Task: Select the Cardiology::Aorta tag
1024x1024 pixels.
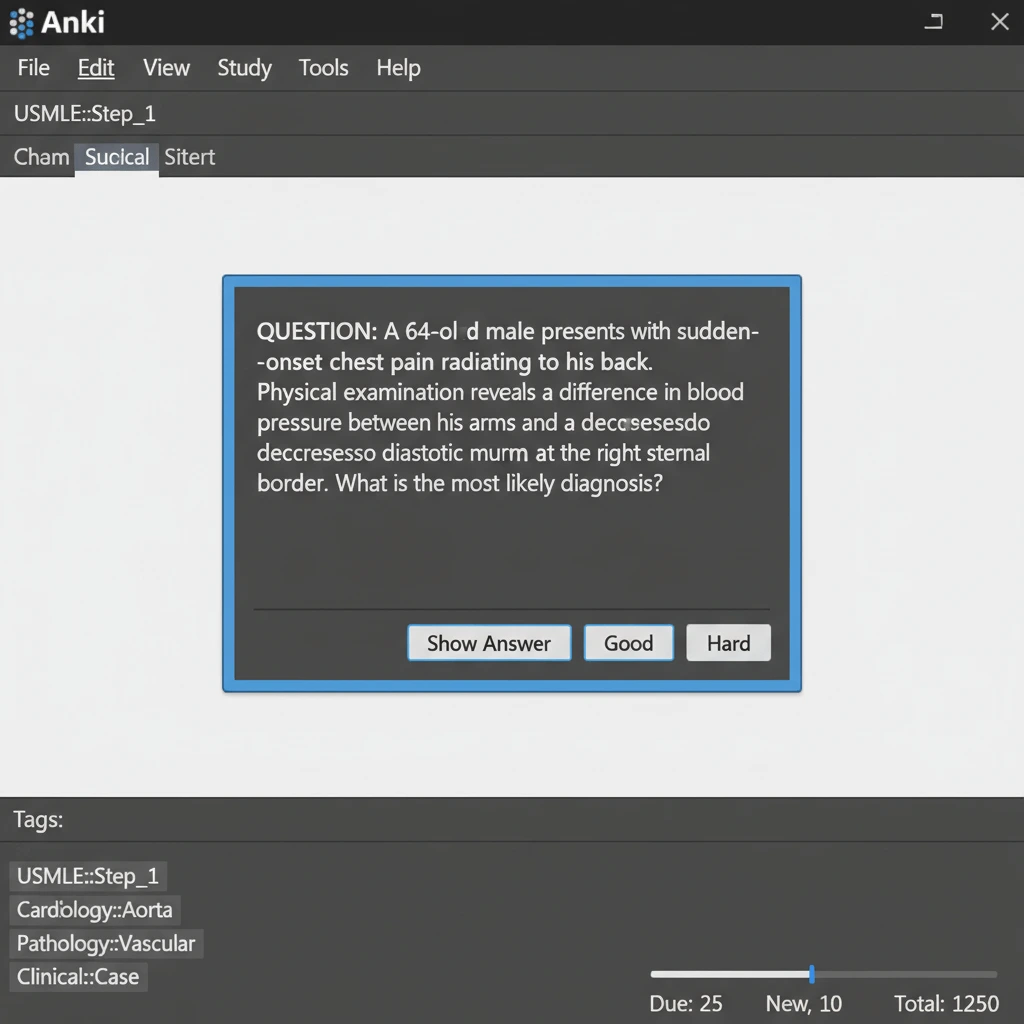Action: tap(95, 910)
